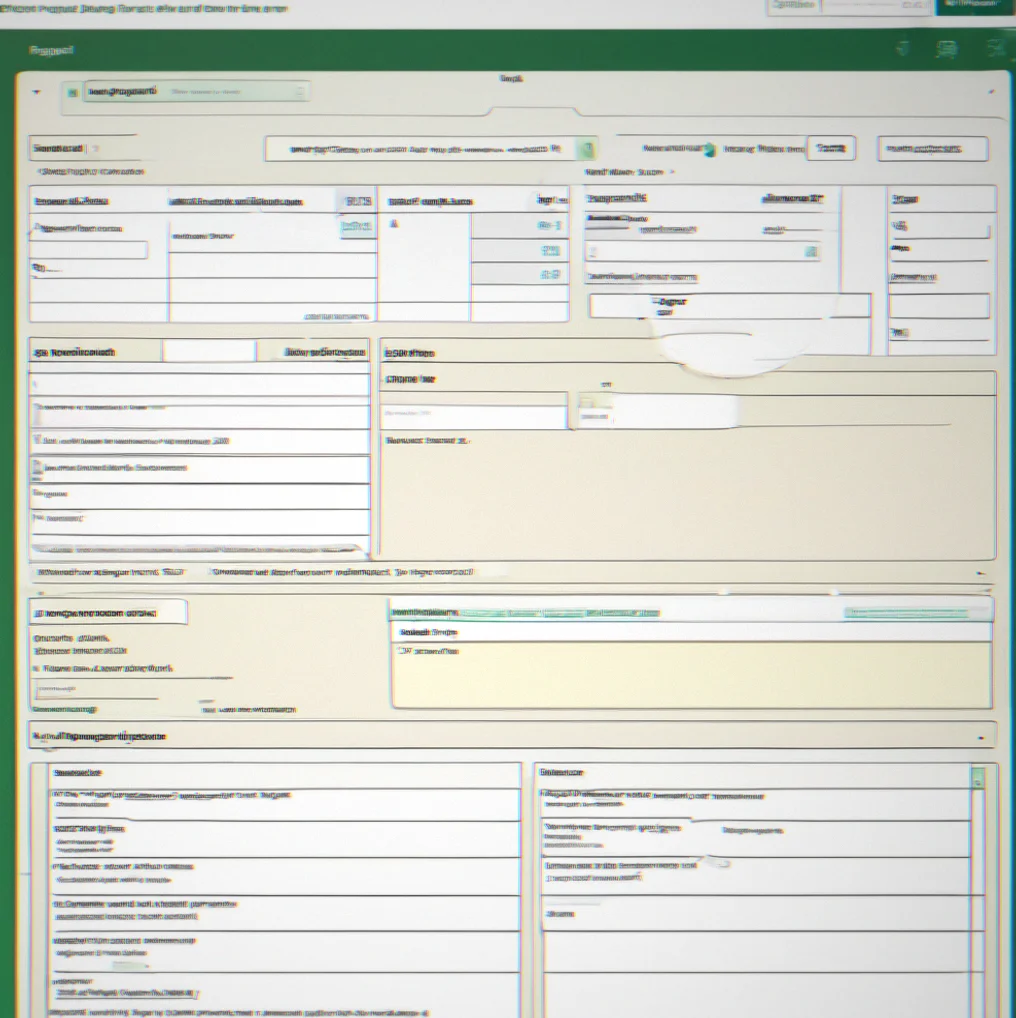Viewport: 1016px width, 1018px height.
Task: Click the green scroll button atop the bottom-right list
Action: 978,777
